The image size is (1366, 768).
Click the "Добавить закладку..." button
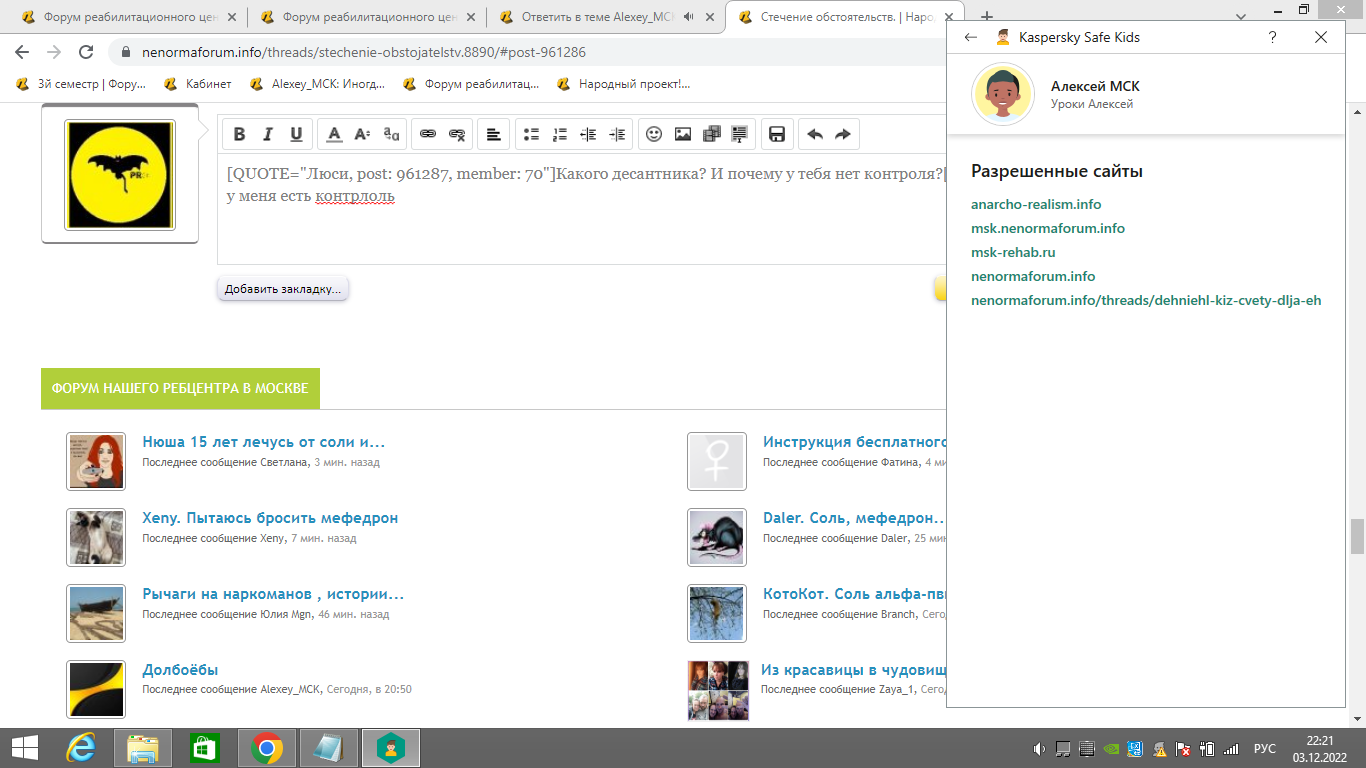(x=283, y=289)
